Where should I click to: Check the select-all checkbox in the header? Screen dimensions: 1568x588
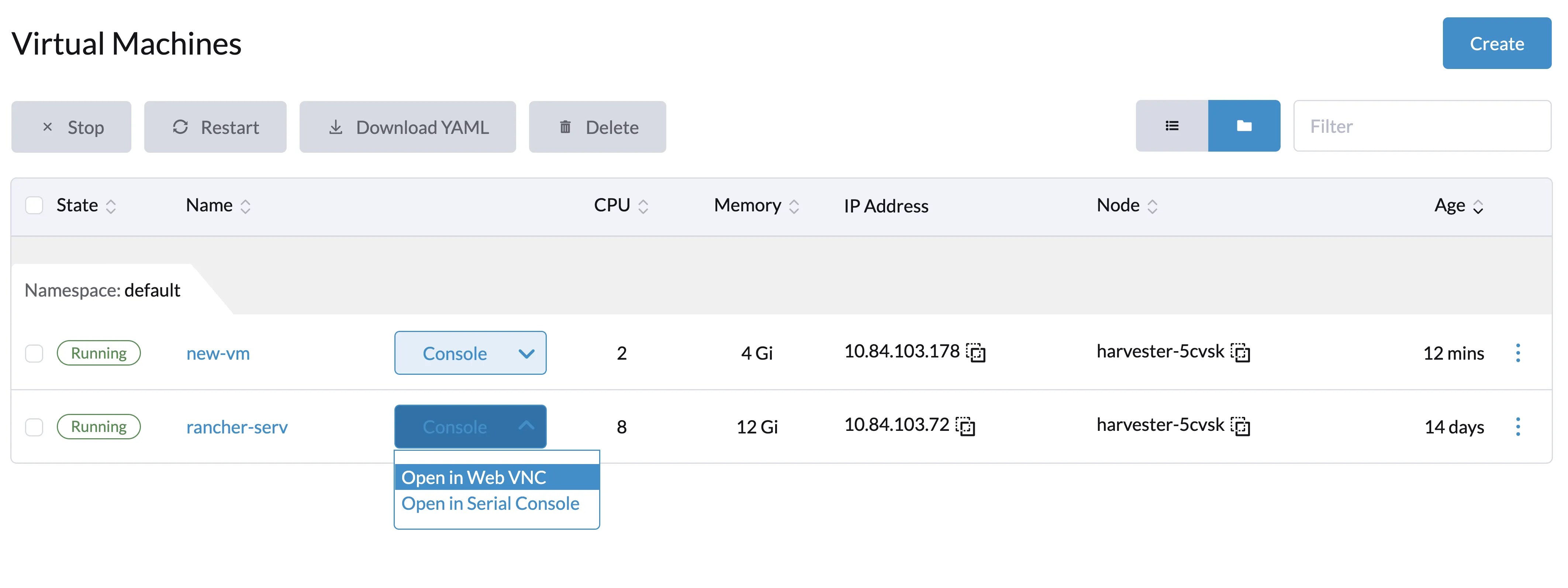click(x=34, y=205)
